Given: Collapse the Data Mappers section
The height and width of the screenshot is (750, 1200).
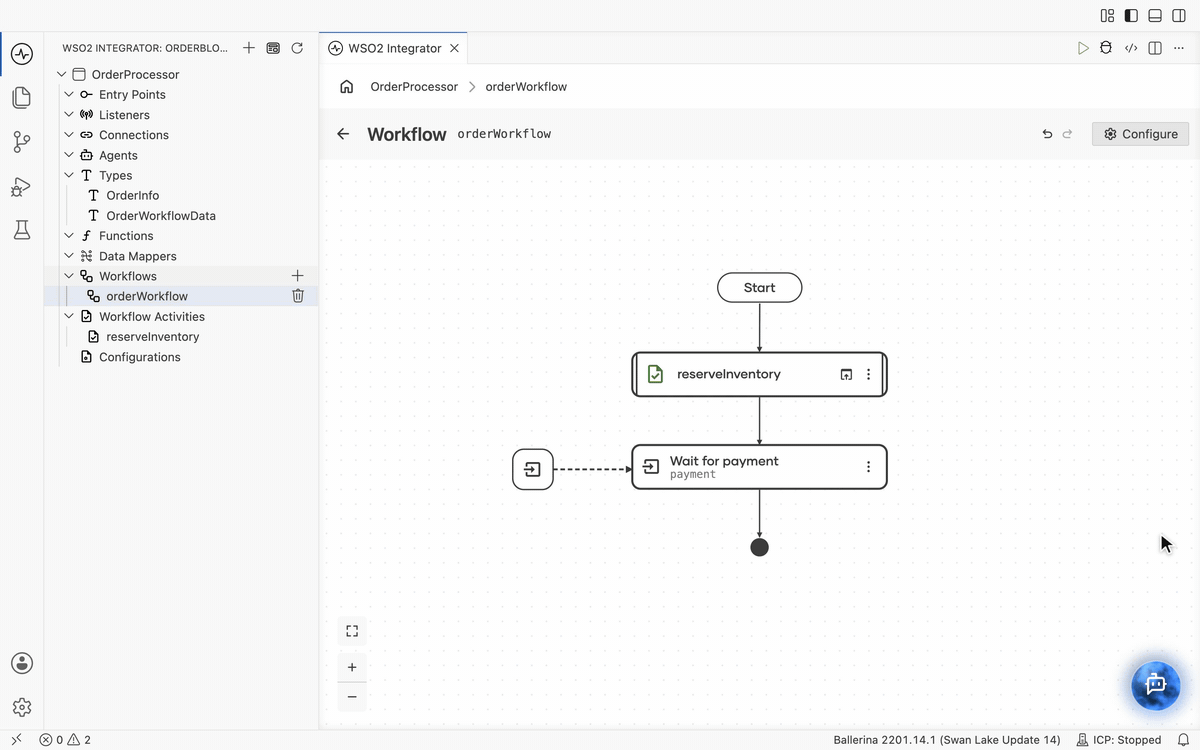Looking at the screenshot, I should tap(69, 256).
